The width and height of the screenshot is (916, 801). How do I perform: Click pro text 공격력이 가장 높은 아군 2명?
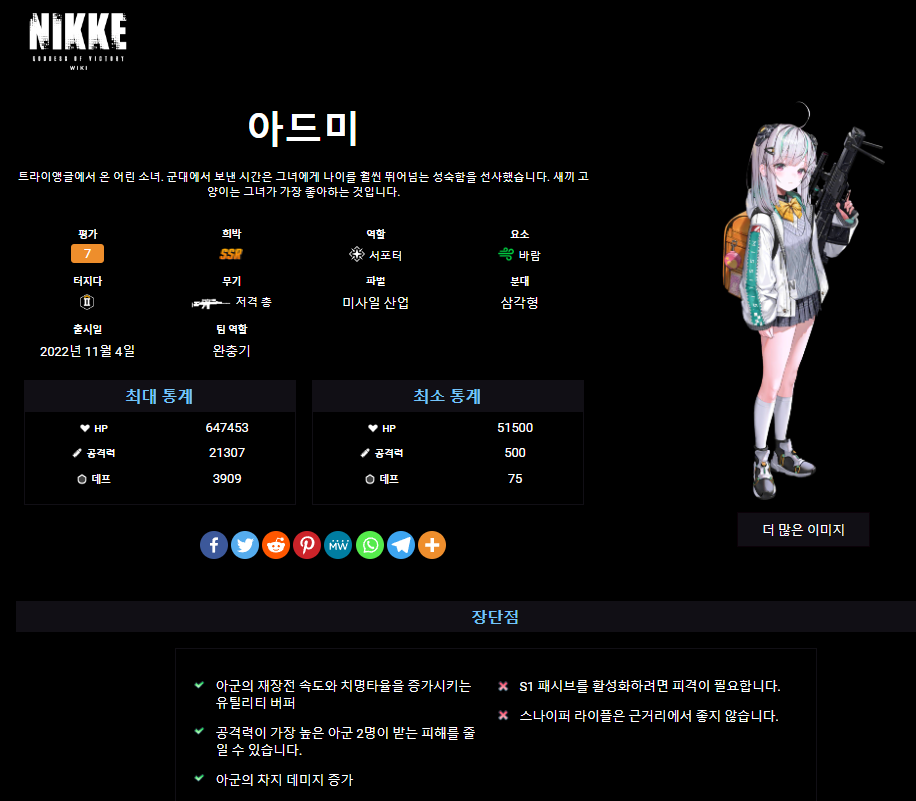pos(345,741)
